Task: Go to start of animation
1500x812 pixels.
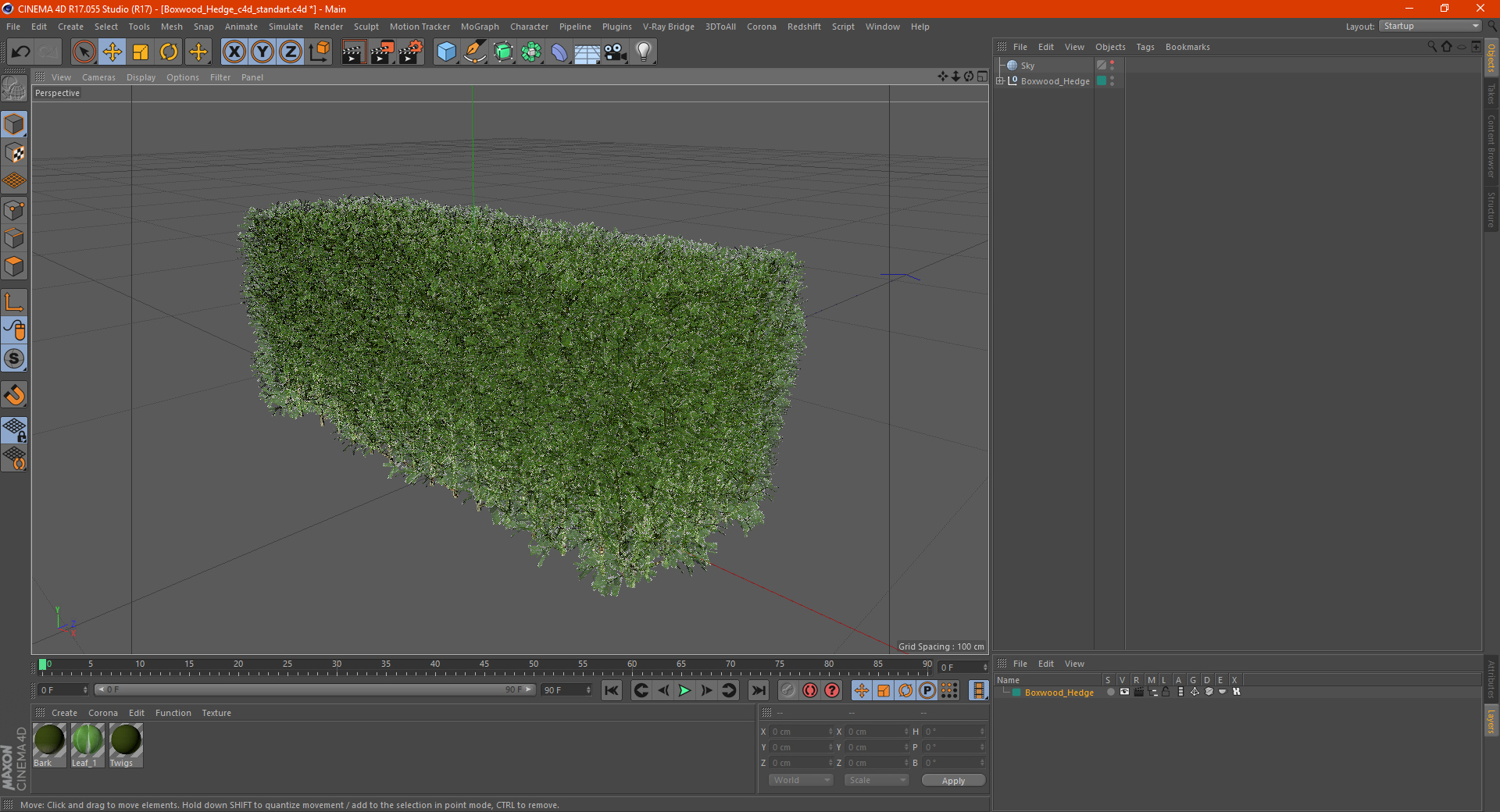Action: [612, 690]
